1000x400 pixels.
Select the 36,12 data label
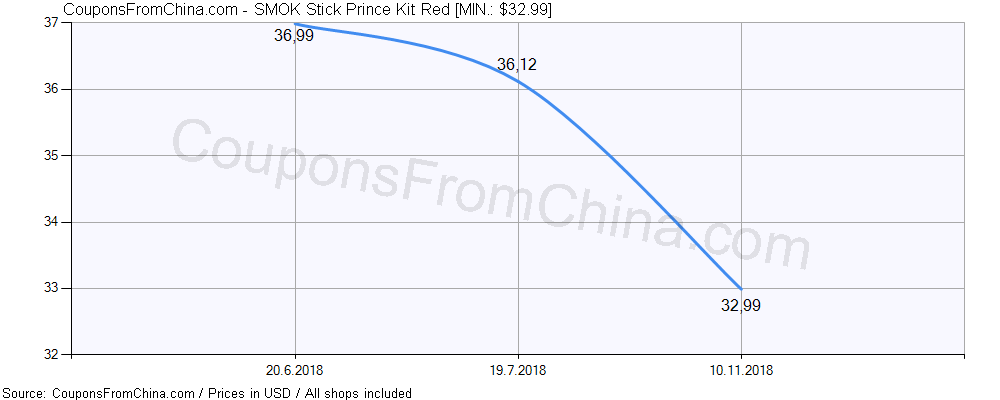point(516,65)
